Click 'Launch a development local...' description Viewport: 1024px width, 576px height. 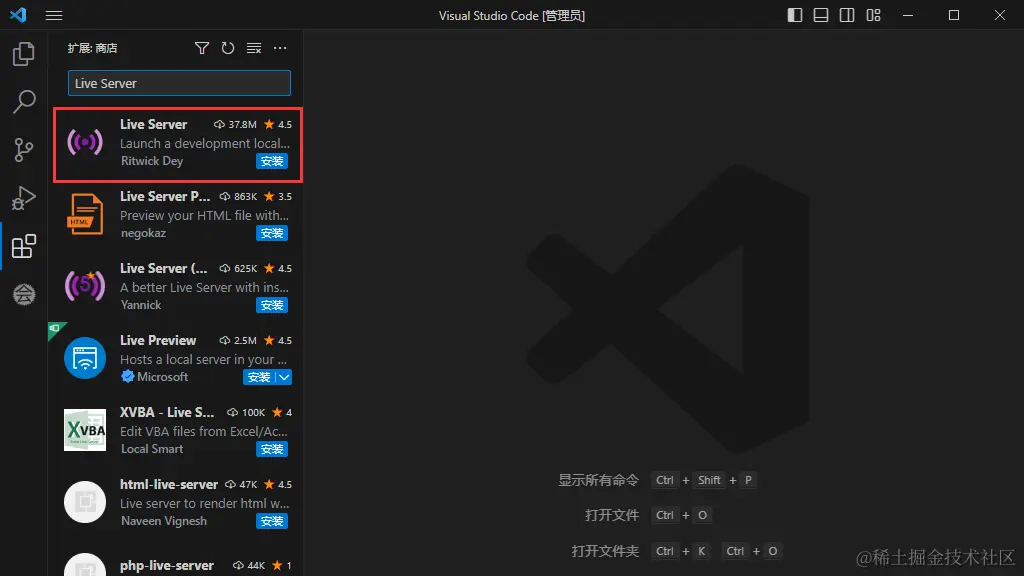(x=205, y=144)
